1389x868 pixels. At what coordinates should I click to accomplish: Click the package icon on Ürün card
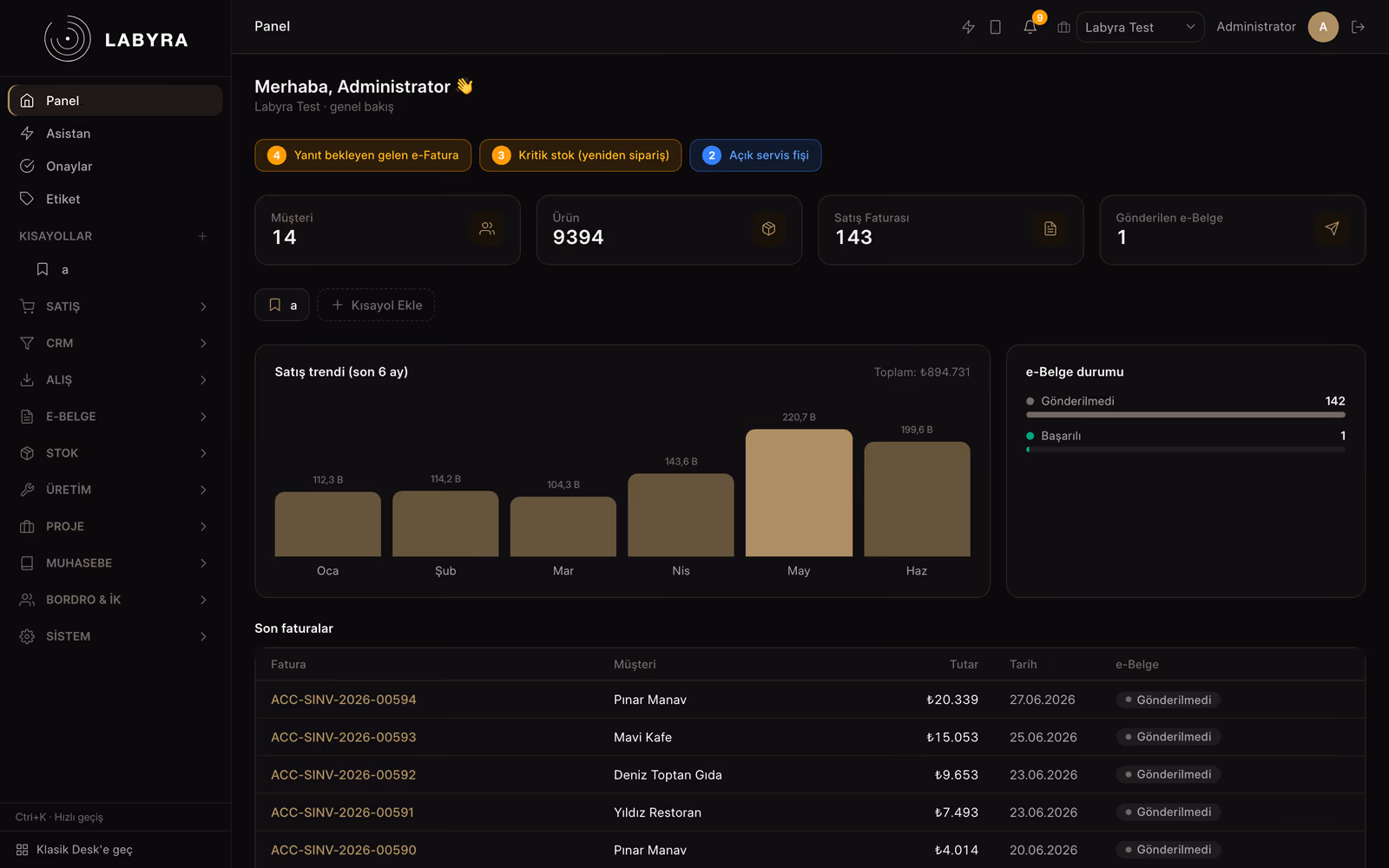(768, 228)
